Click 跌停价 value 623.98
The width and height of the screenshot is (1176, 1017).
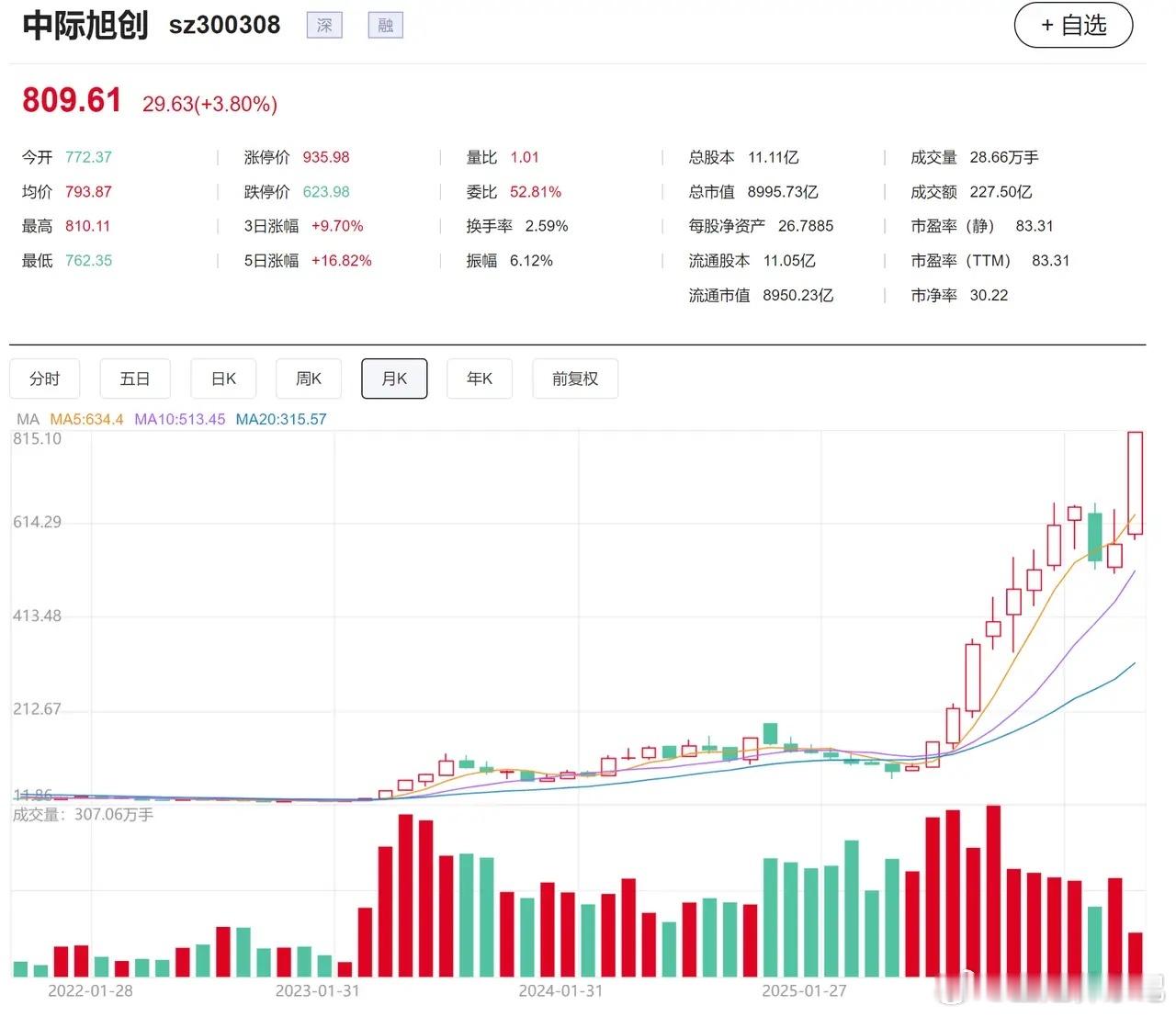tap(326, 192)
